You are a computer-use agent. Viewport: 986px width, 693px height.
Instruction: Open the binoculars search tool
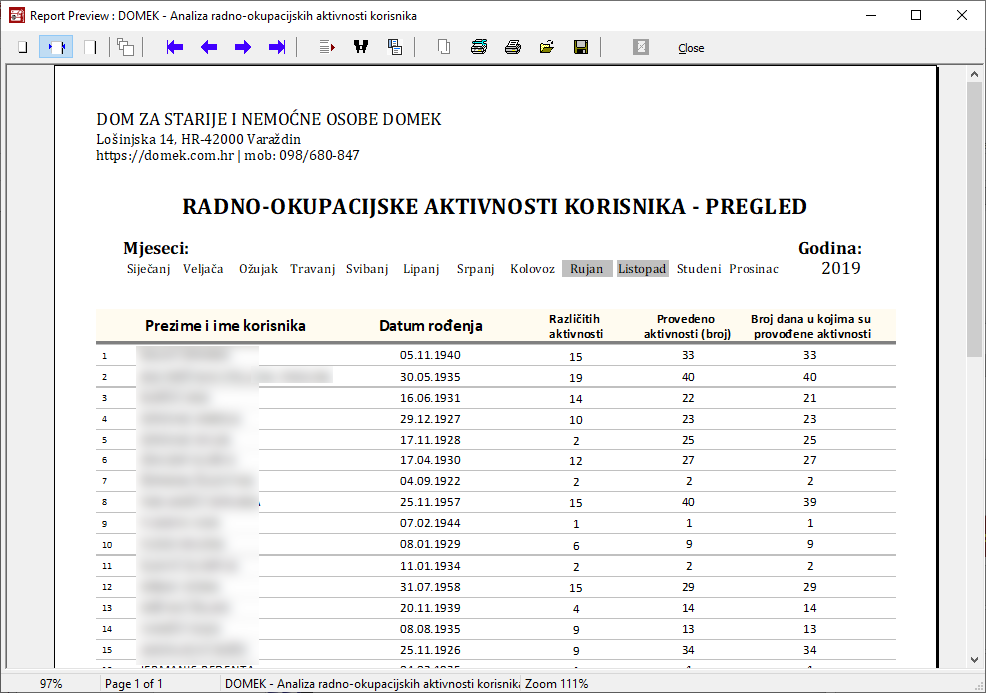pyautogui.click(x=361, y=47)
